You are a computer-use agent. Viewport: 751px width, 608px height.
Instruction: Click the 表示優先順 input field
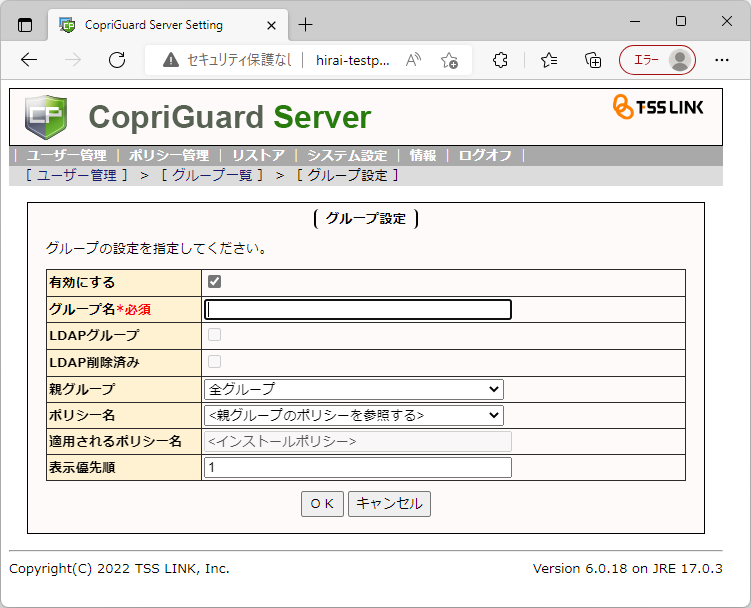pyautogui.click(x=358, y=468)
